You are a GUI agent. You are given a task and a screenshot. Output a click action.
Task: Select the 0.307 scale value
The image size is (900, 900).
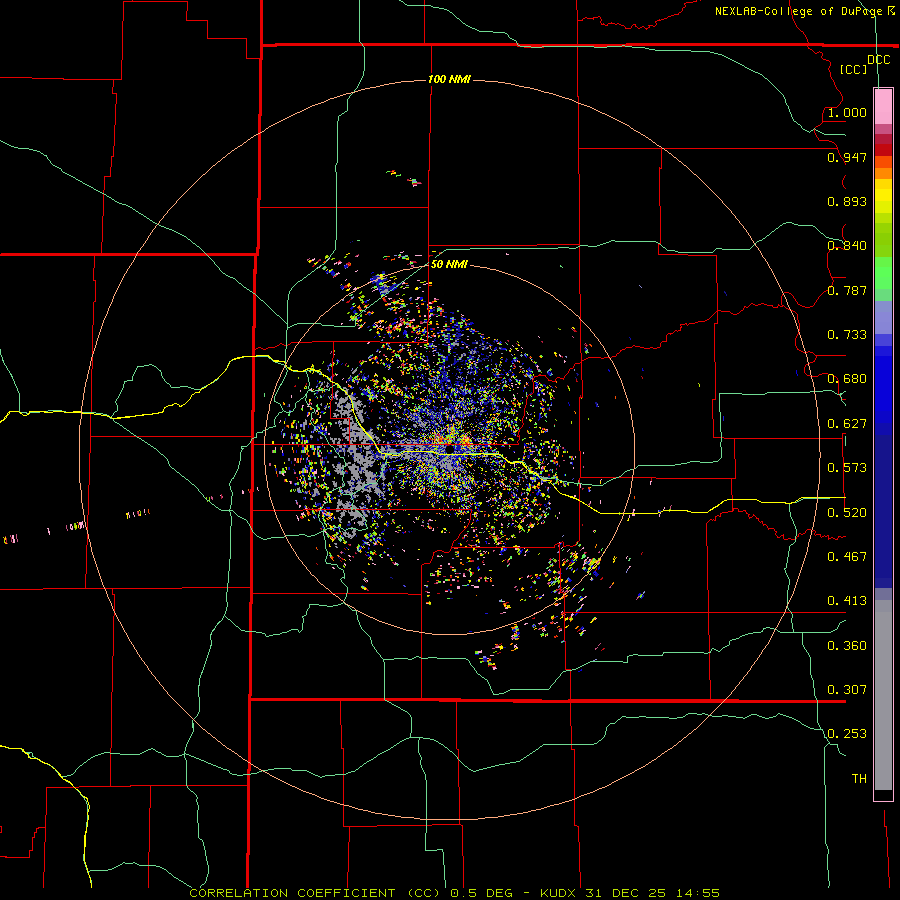847,690
